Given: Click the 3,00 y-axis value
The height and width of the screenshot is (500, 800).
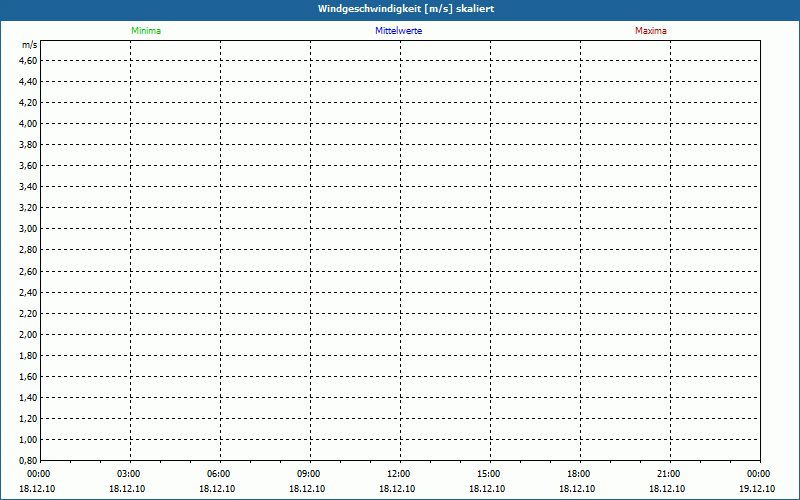Looking at the screenshot, I should [28, 229].
